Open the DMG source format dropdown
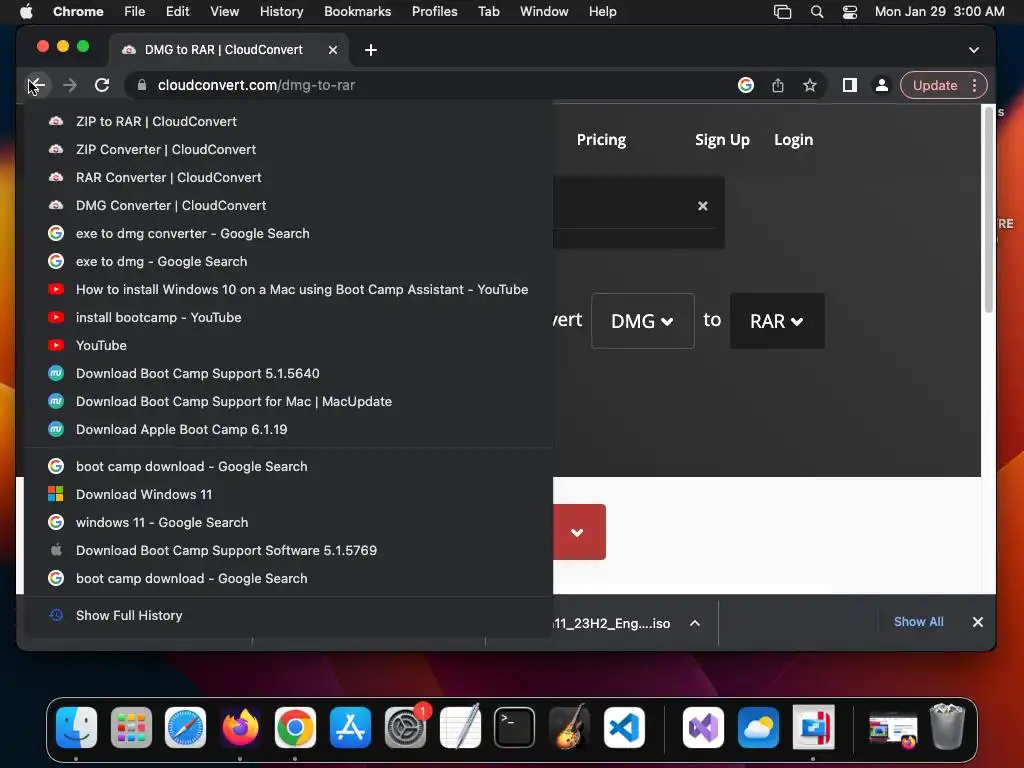This screenshot has height=768, width=1024. [643, 321]
